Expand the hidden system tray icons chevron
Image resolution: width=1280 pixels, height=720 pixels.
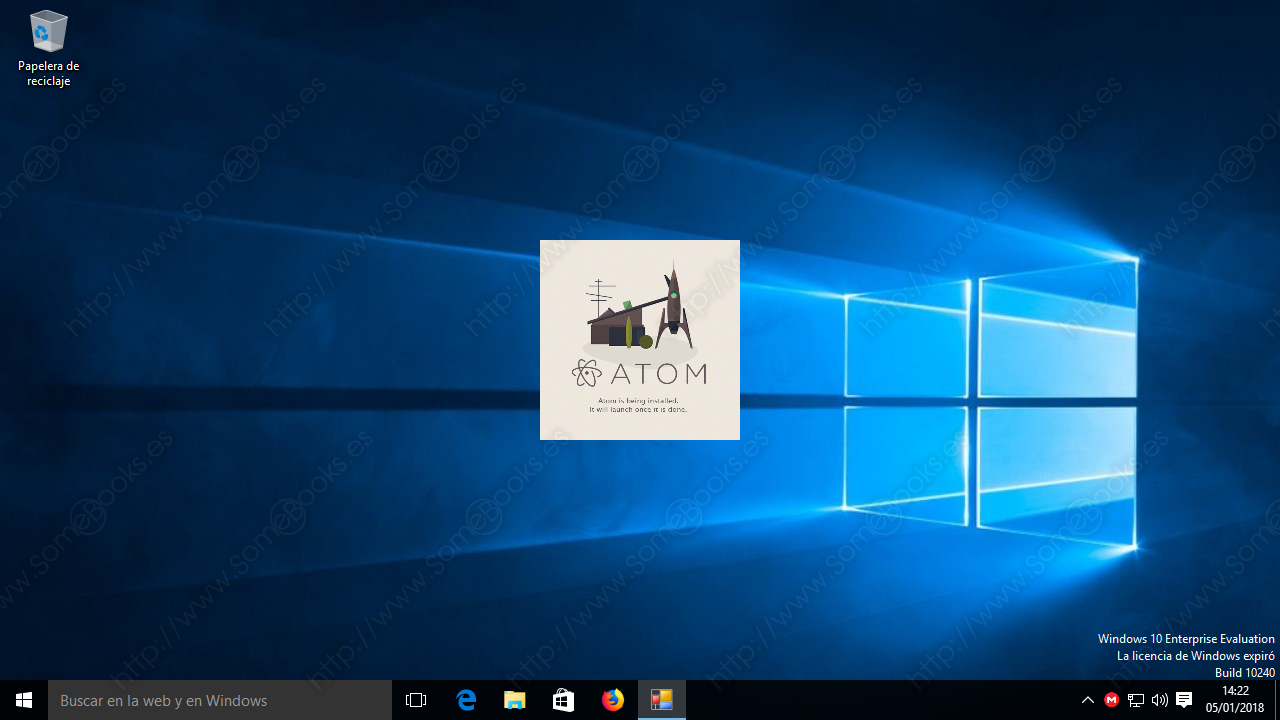[1088, 700]
